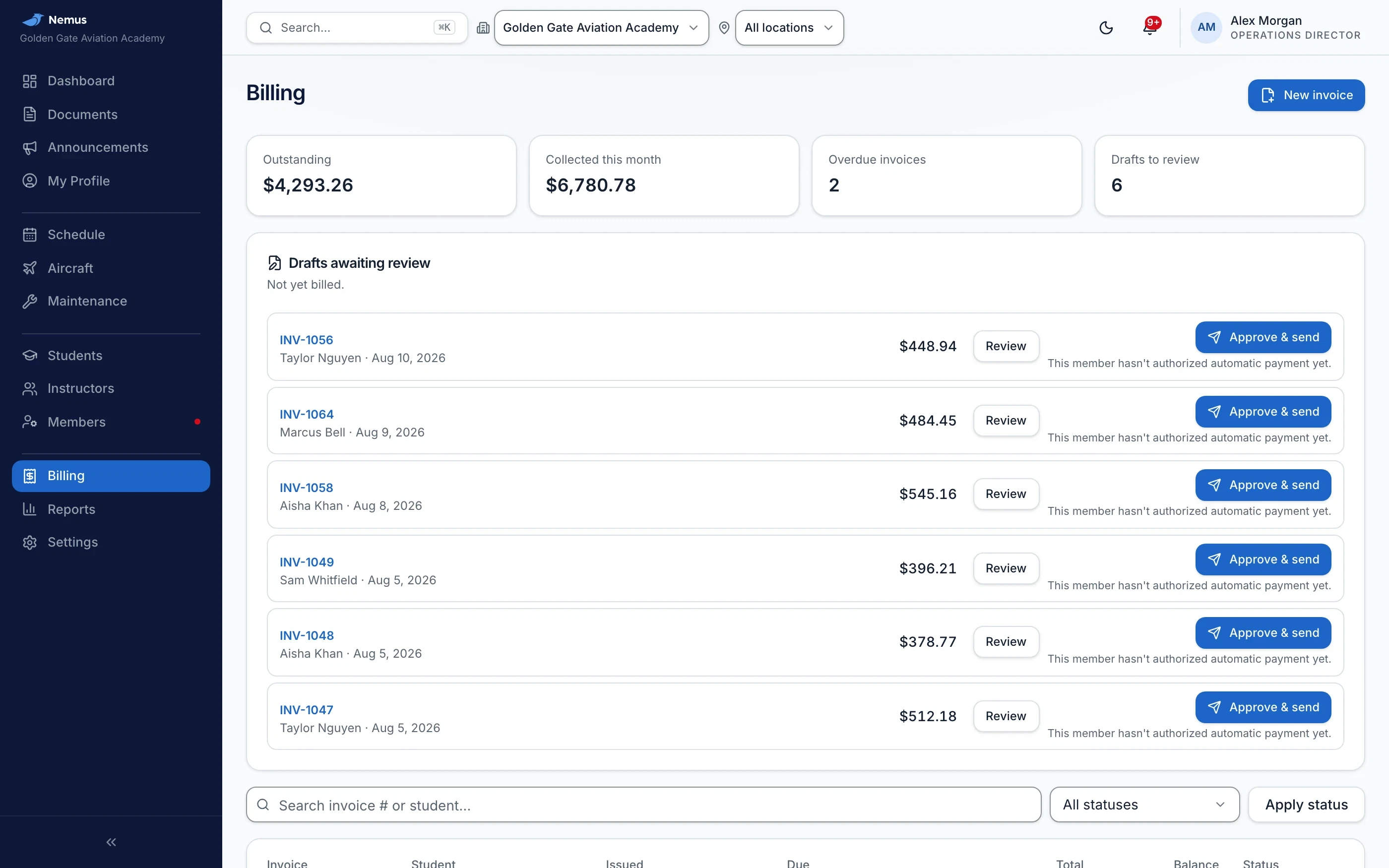The height and width of the screenshot is (868, 1389).
Task: Approve & send INV-1049
Action: tap(1263, 559)
